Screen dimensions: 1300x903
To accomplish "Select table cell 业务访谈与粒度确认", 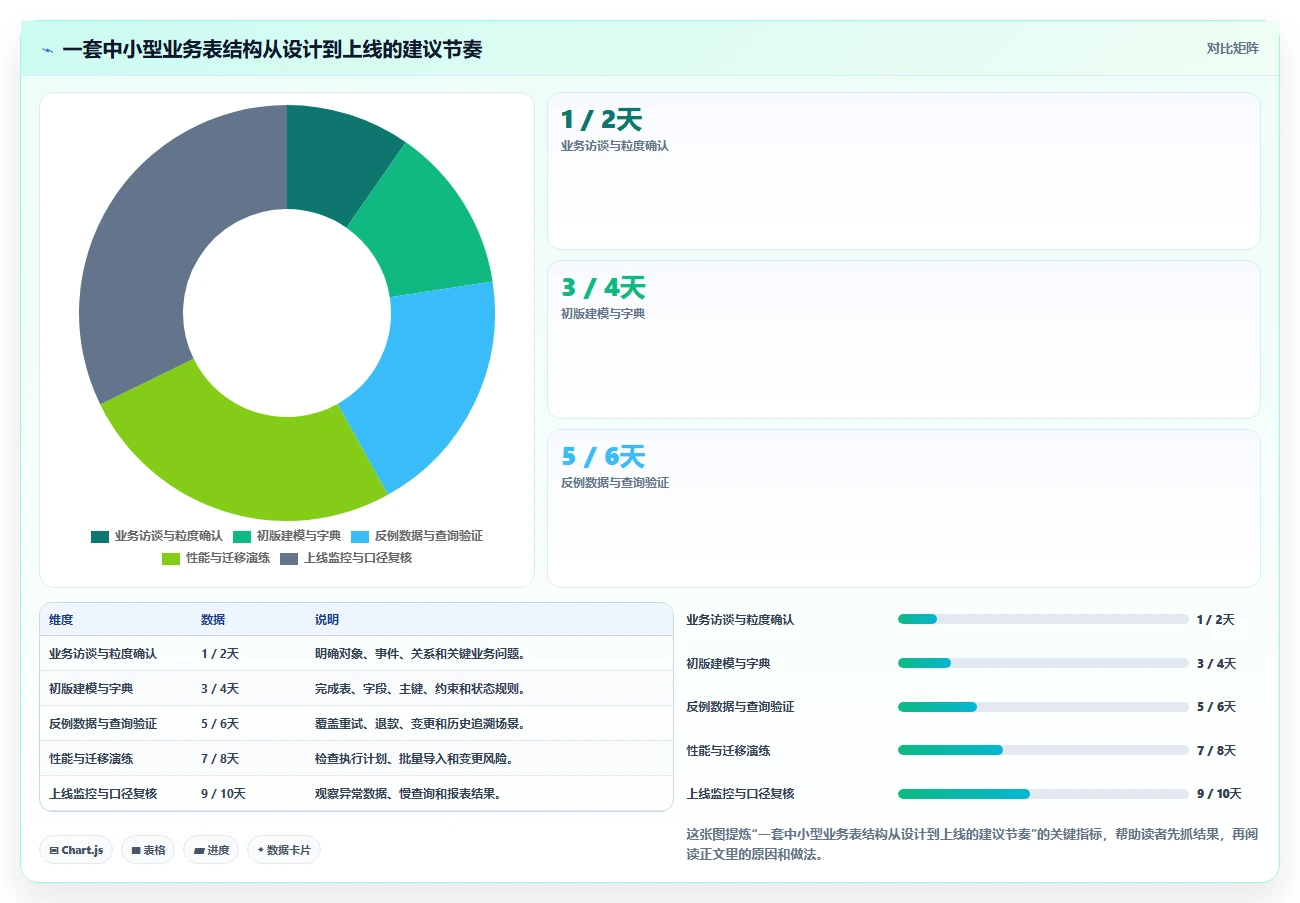I will pyautogui.click(x=103, y=654).
